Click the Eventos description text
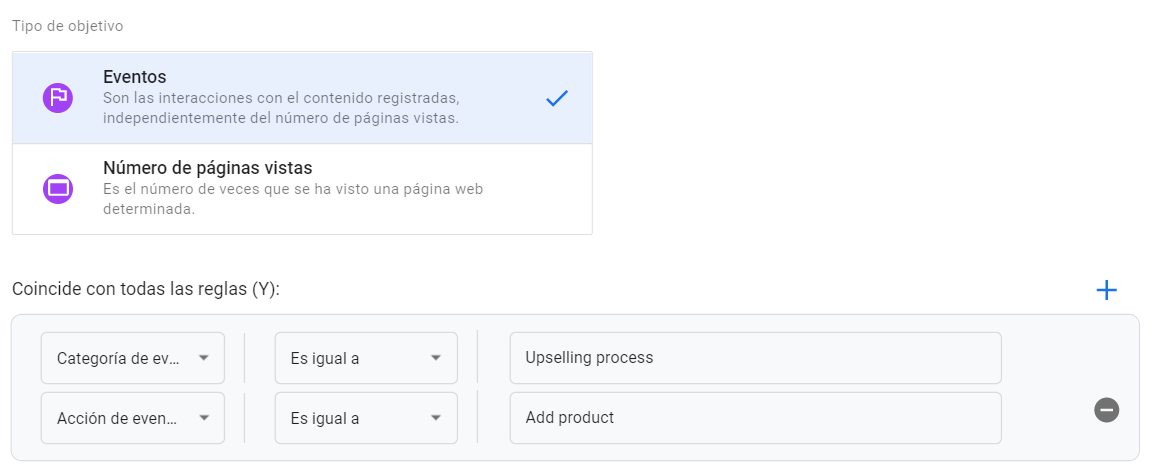 [x=281, y=108]
